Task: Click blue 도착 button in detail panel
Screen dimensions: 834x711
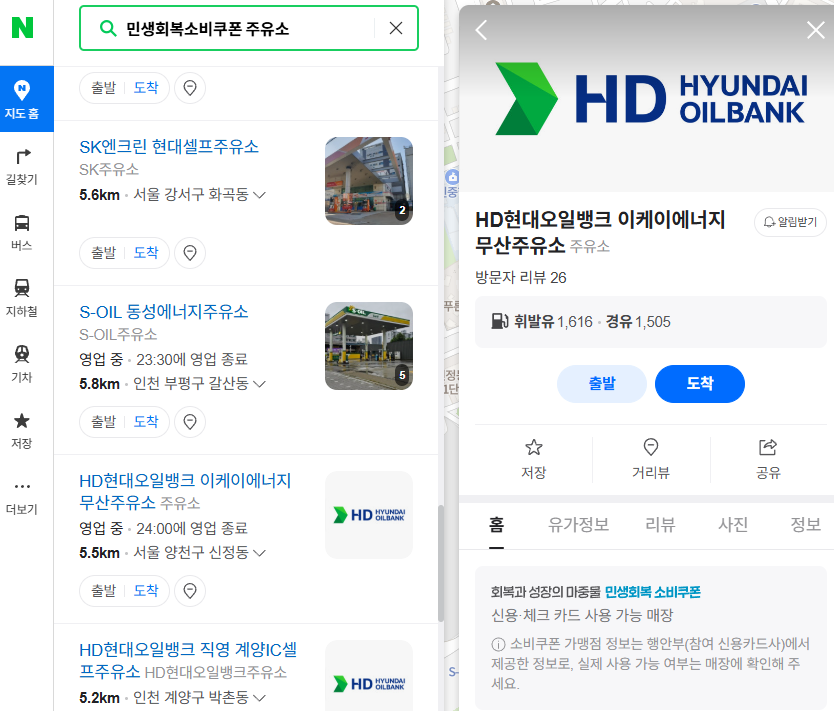Action: [x=699, y=383]
